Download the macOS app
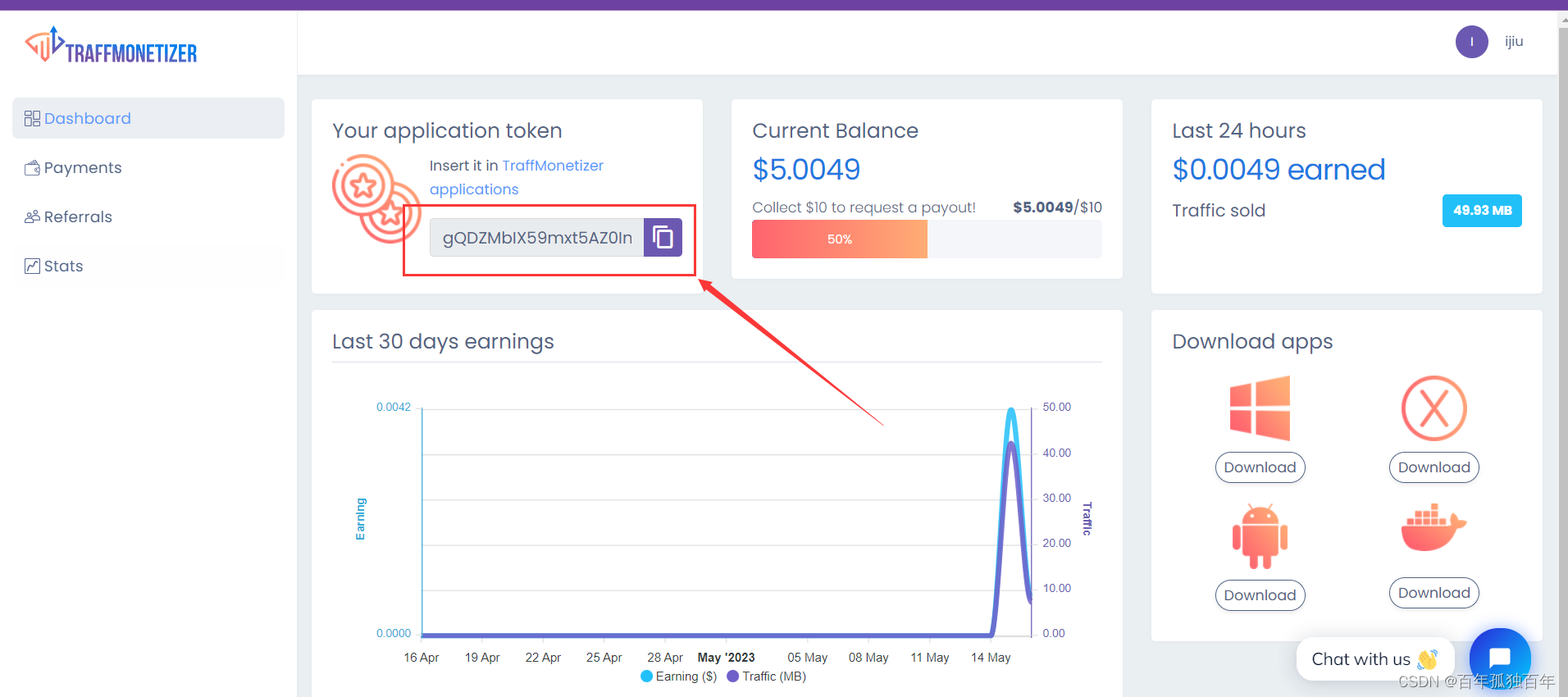This screenshot has height=697, width=1568. pyautogui.click(x=1434, y=467)
